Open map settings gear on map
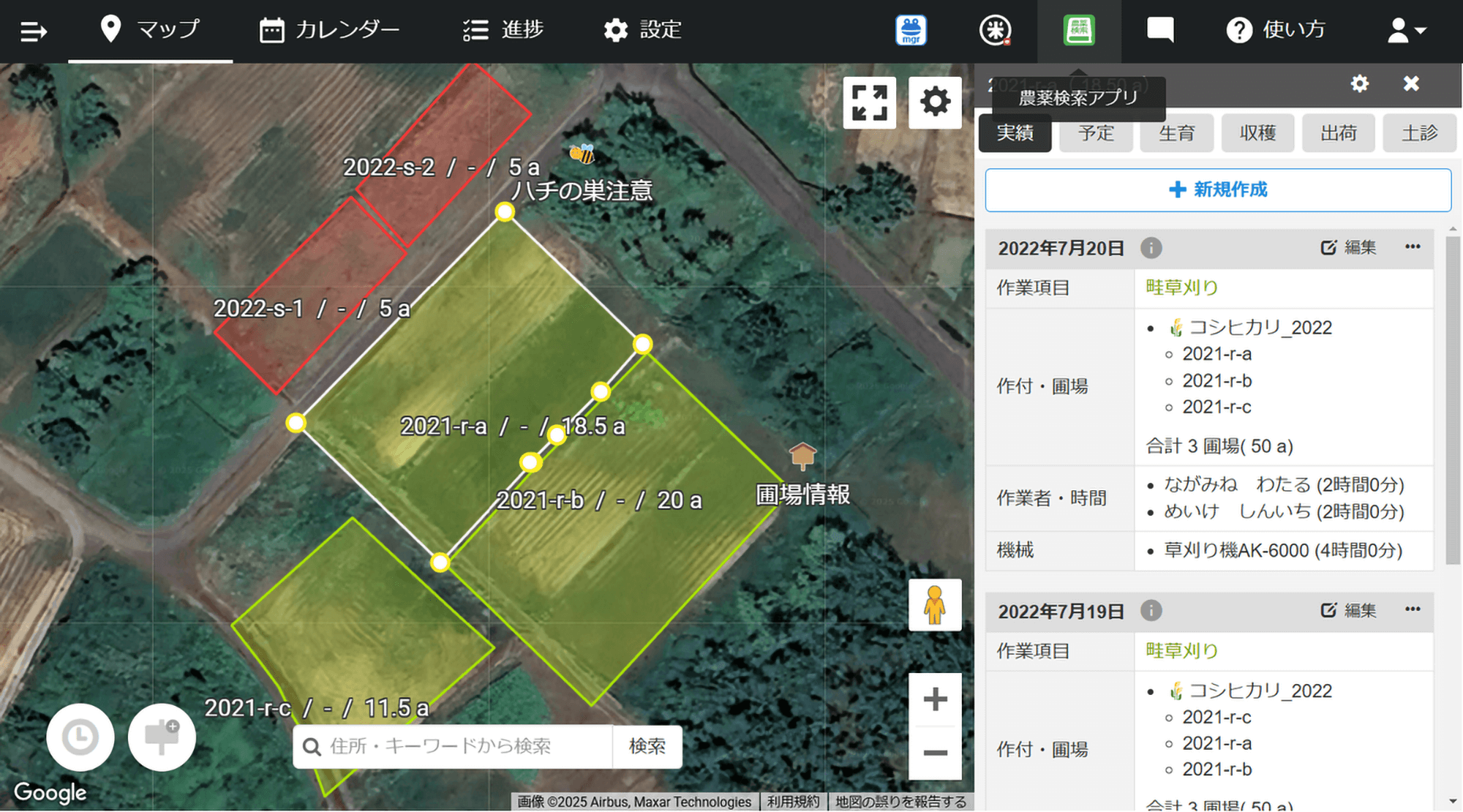The height and width of the screenshot is (812, 1463). (935, 102)
